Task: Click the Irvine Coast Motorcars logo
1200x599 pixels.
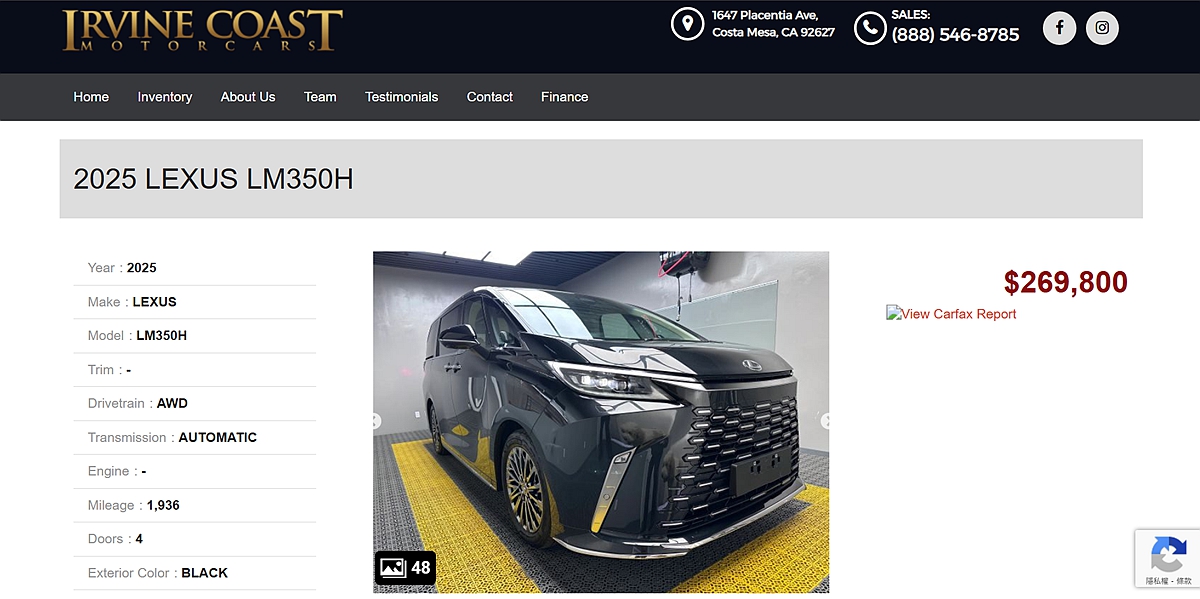Action: [x=202, y=30]
